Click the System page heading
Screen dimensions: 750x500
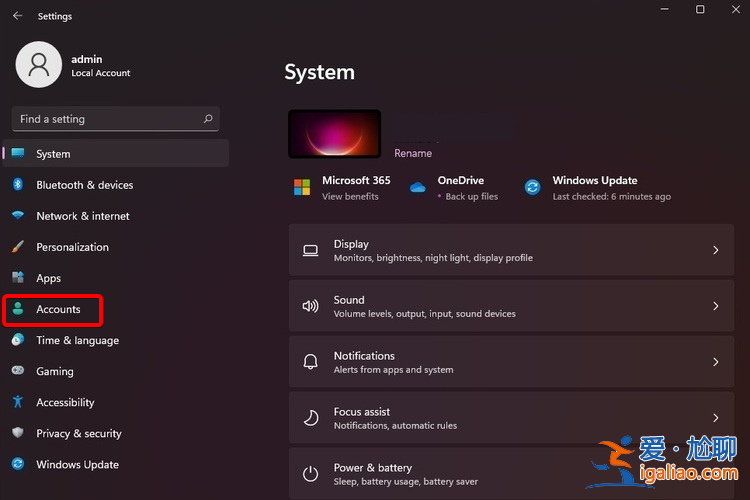pos(320,72)
